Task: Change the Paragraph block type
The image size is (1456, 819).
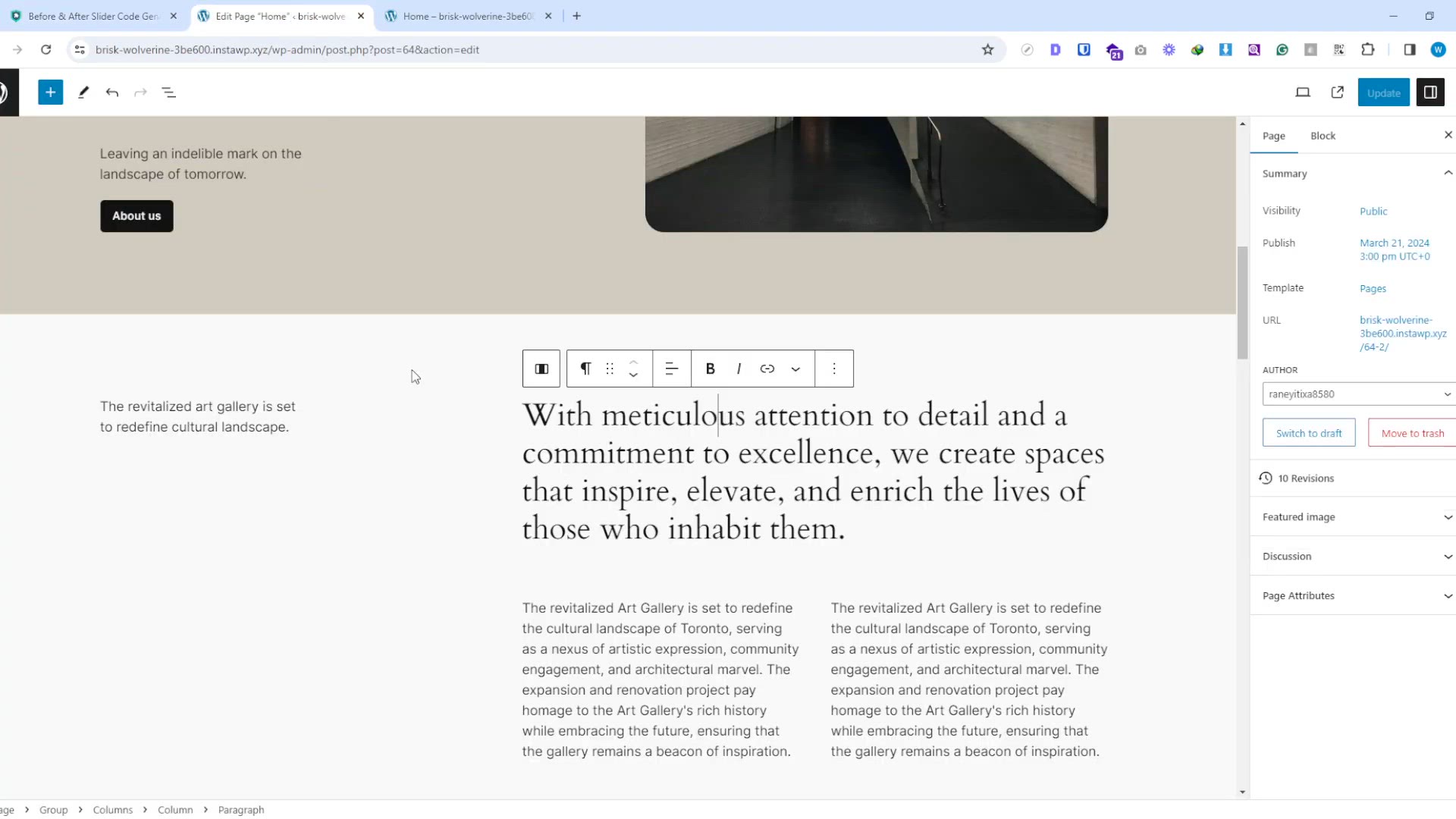Action: point(585,369)
